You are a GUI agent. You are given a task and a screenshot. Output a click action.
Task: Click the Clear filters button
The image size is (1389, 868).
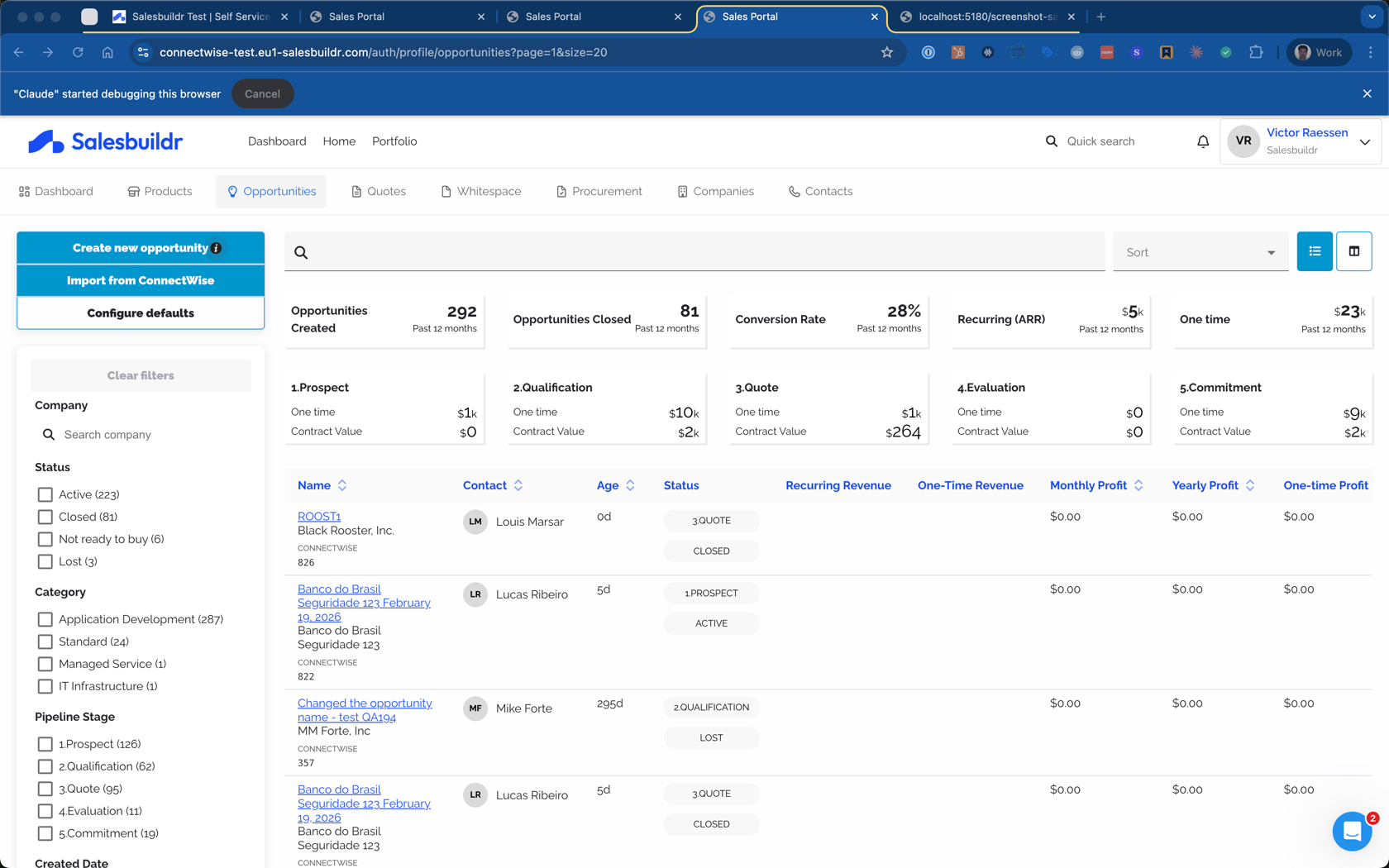click(x=141, y=375)
